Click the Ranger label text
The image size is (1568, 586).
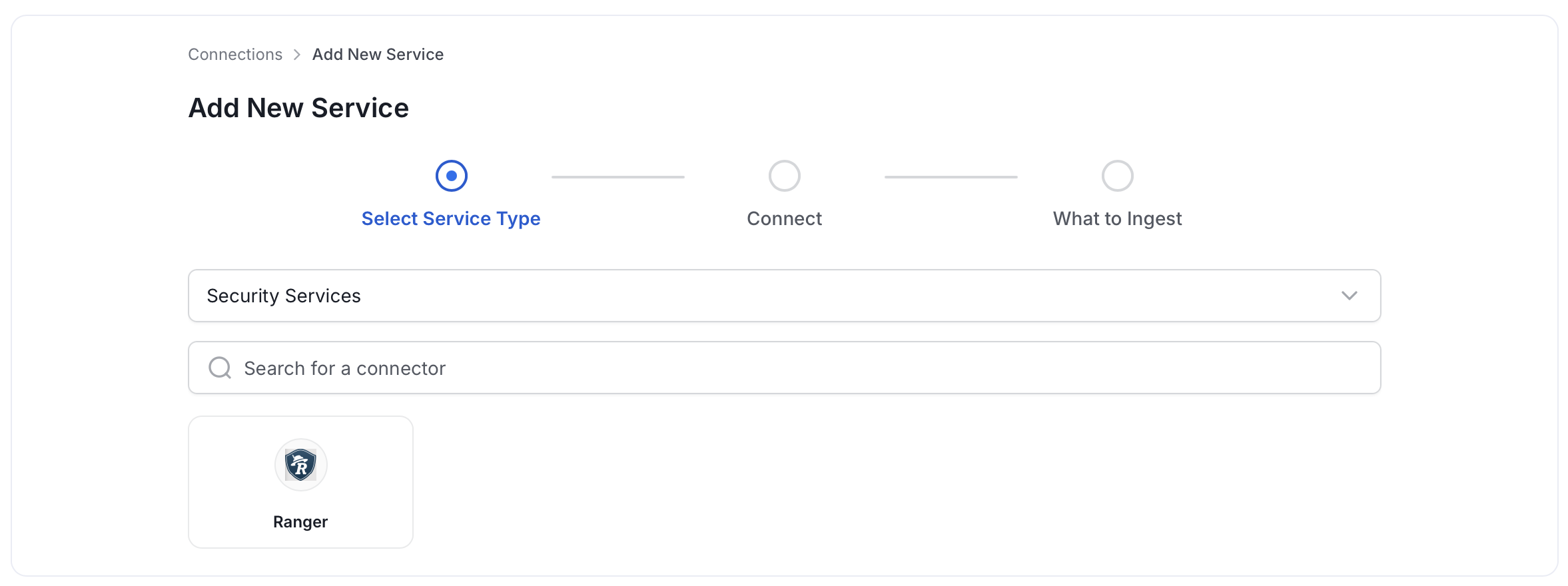(300, 521)
